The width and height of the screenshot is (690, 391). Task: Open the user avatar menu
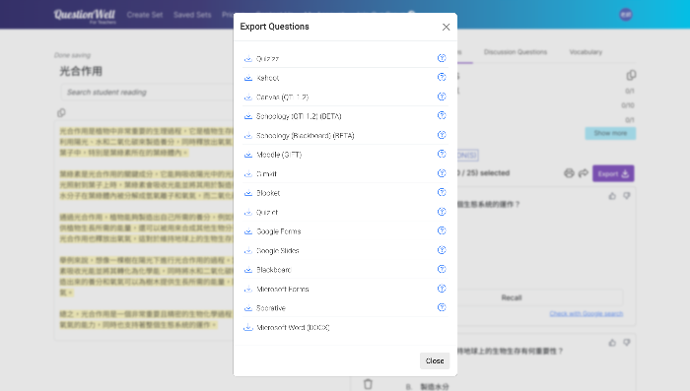click(626, 15)
